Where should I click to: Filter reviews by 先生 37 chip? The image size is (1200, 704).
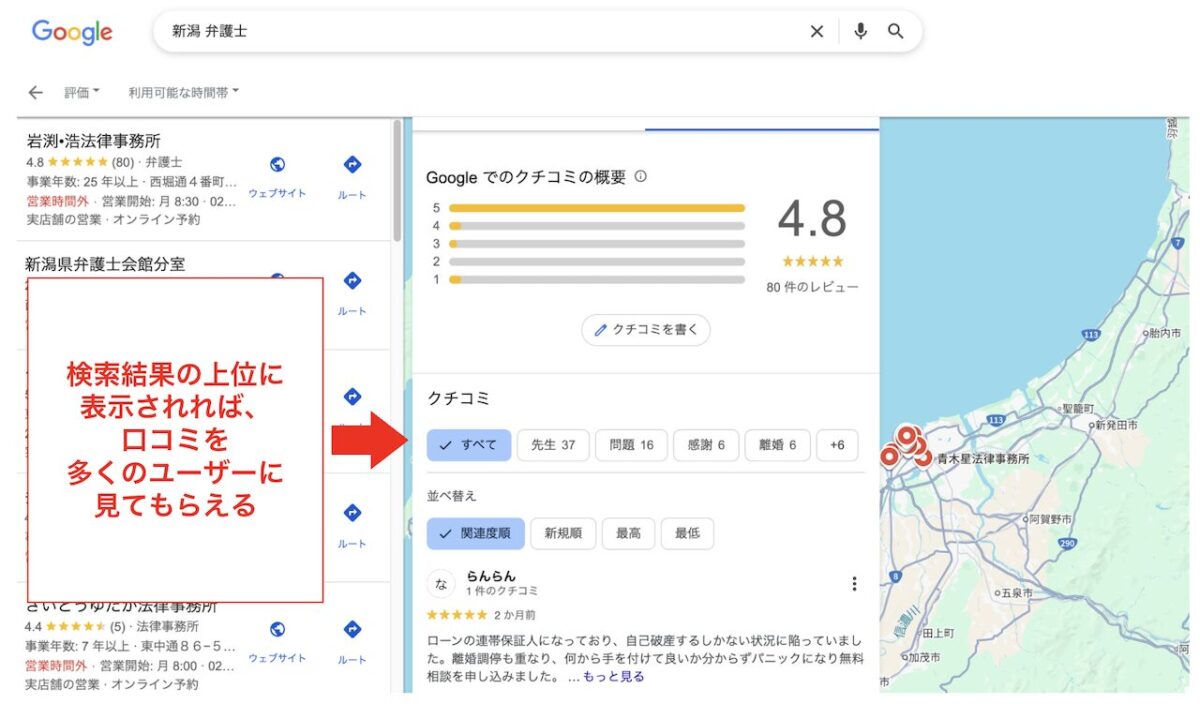(553, 445)
